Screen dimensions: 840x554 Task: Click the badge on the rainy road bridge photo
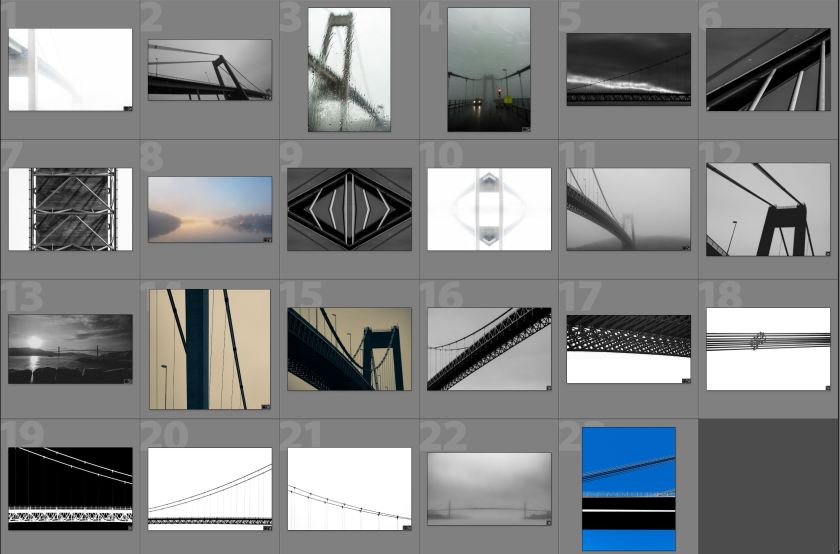[526, 128]
